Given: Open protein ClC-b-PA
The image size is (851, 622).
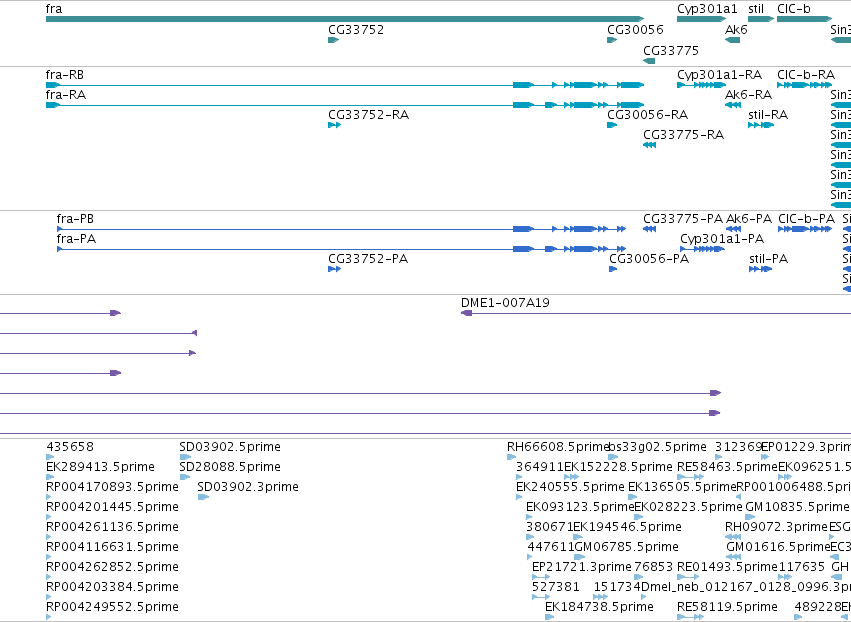Looking at the screenshot, I should [805, 230].
